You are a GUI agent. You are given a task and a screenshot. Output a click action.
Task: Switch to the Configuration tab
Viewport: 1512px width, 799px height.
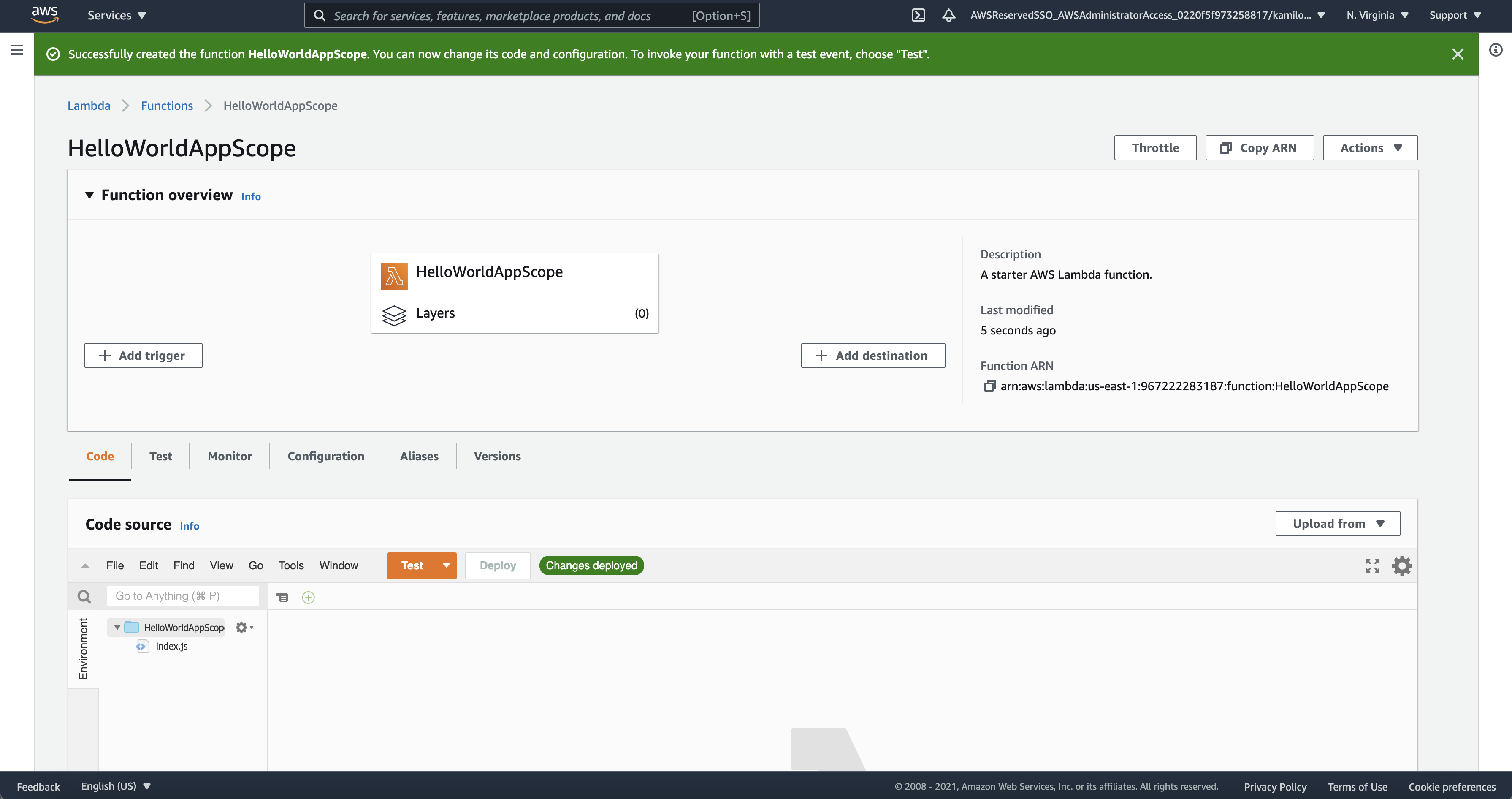pos(326,456)
